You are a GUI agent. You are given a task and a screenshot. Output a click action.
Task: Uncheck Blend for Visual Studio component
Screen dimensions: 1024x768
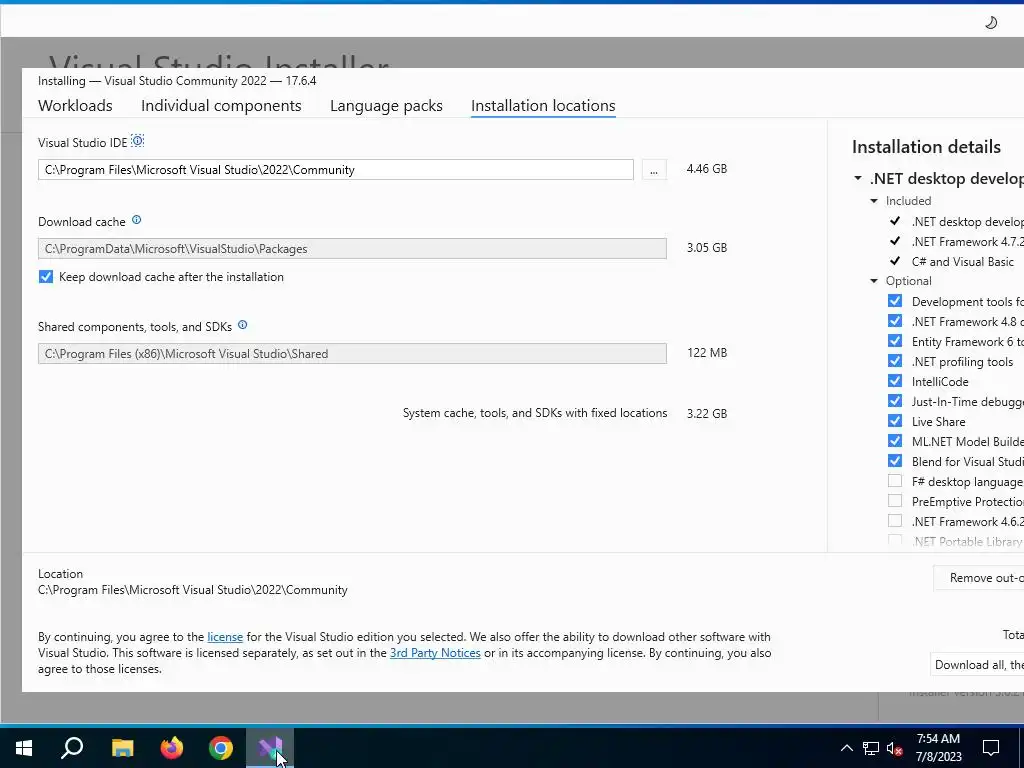895,461
